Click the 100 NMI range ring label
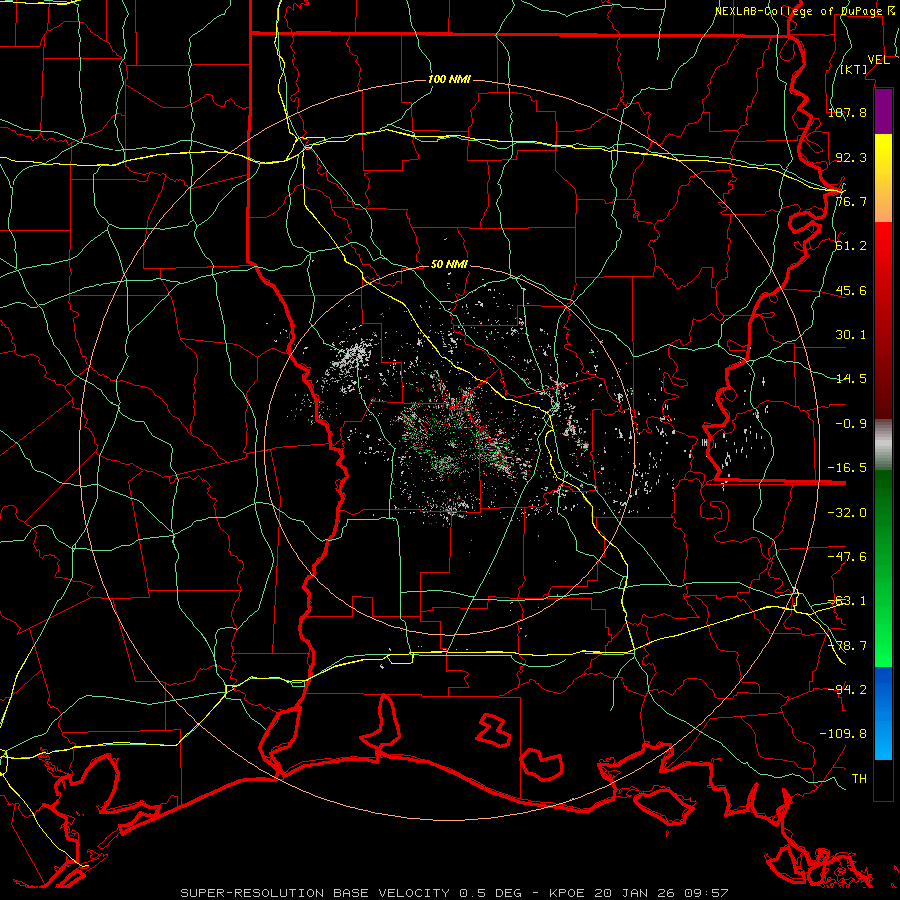Screen dimensions: 900x900 (449, 79)
